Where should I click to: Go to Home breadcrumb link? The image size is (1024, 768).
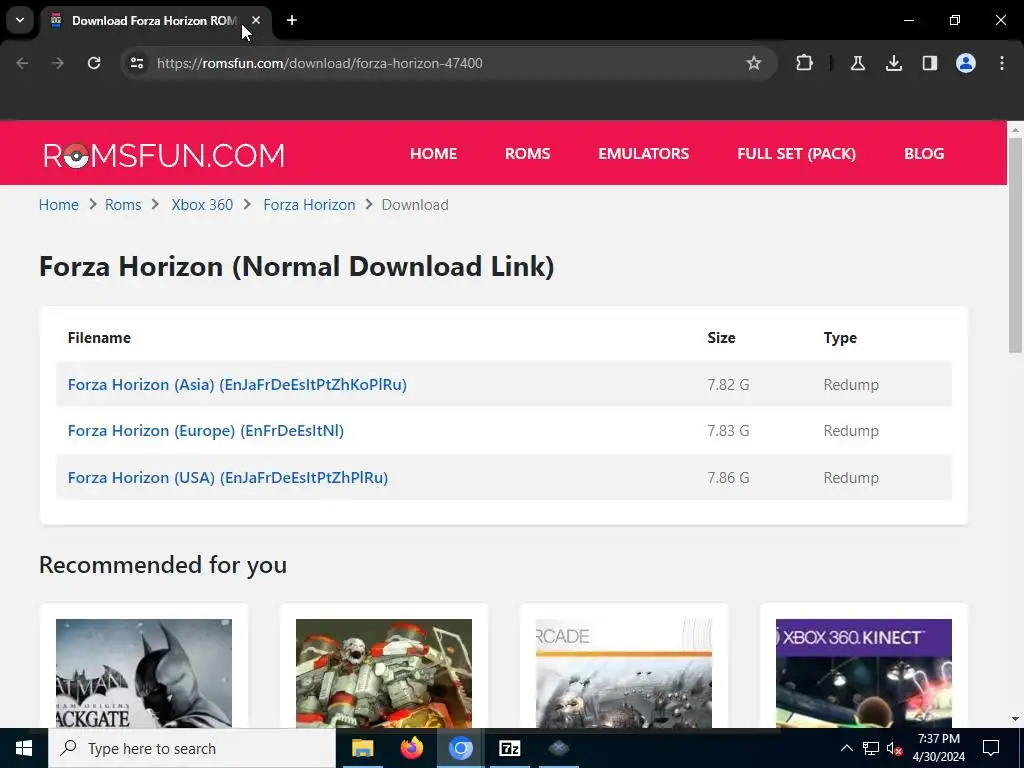pyautogui.click(x=59, y=204)
